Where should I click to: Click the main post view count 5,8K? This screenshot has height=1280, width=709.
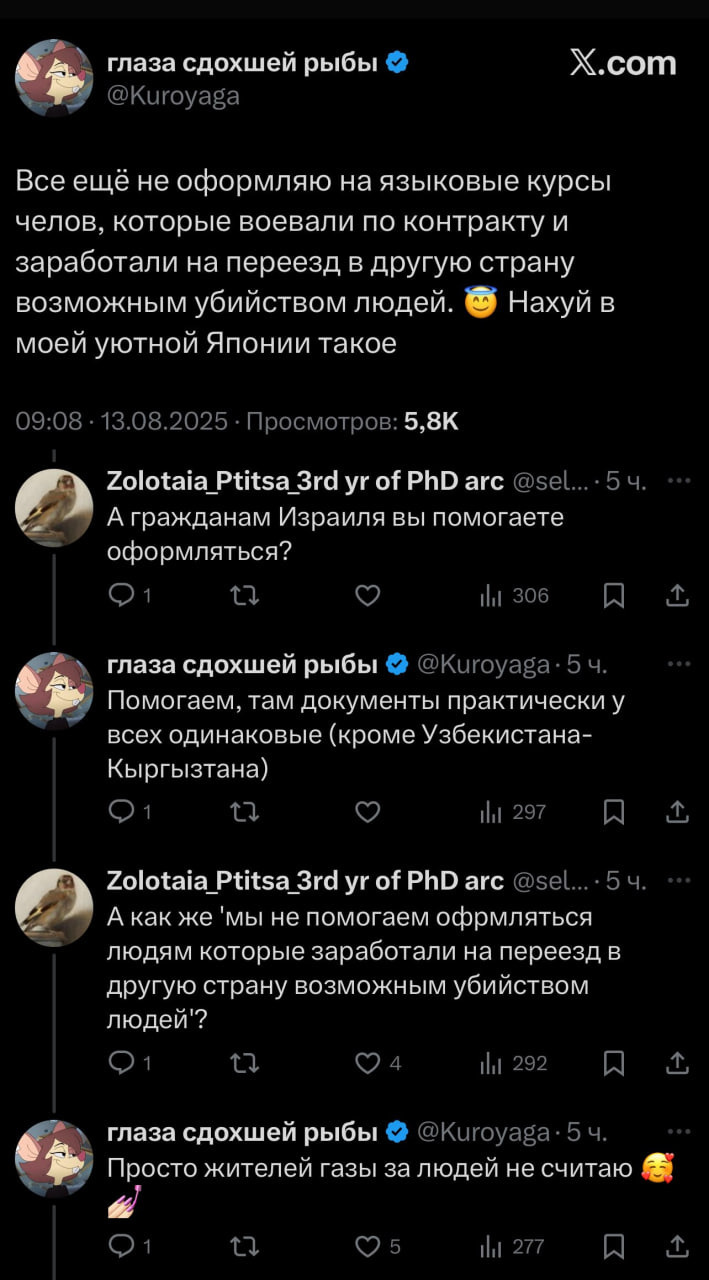click(x=431, y=421)
